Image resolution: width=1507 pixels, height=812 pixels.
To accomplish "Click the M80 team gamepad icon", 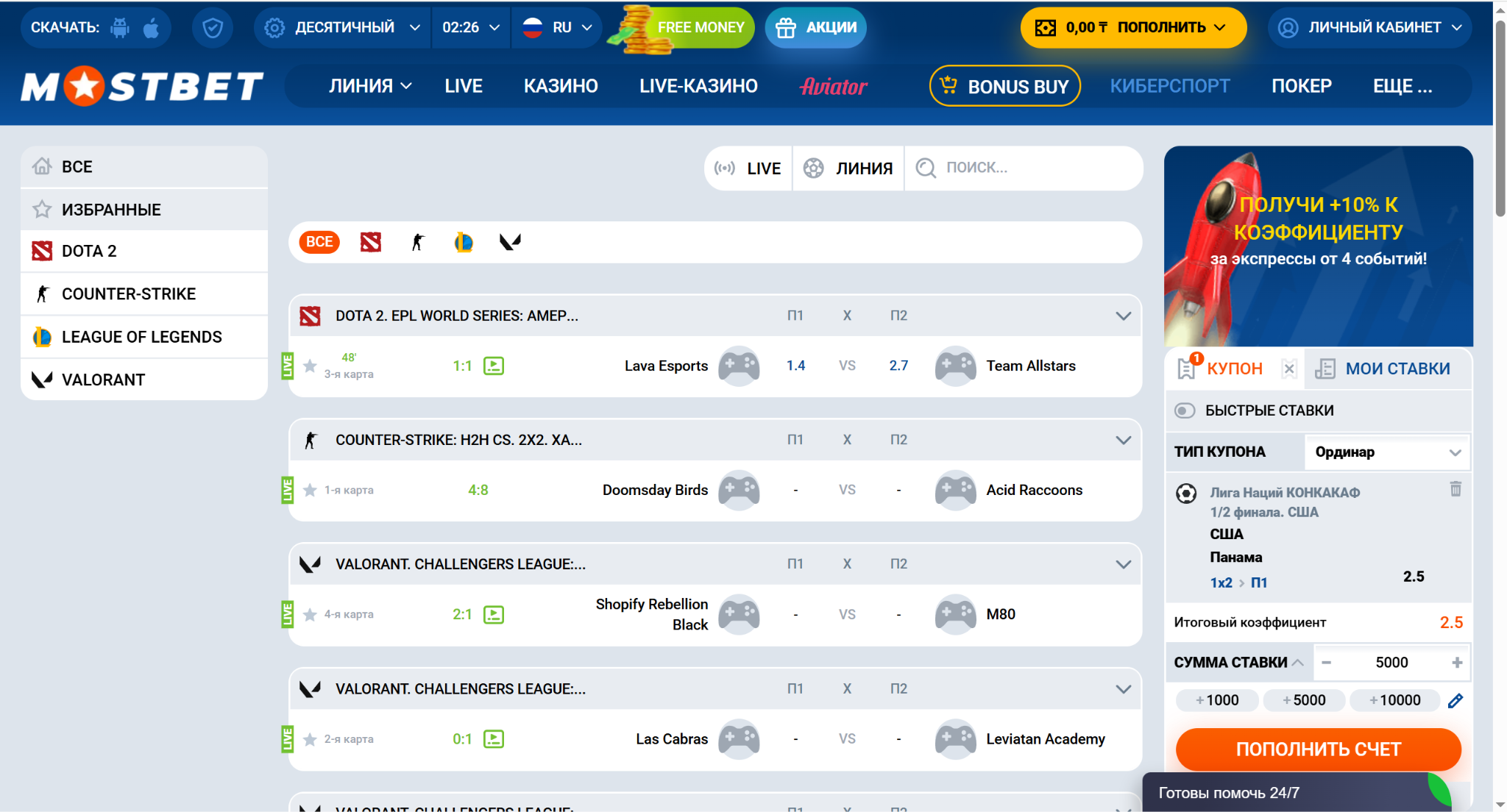I will point(955,614).
